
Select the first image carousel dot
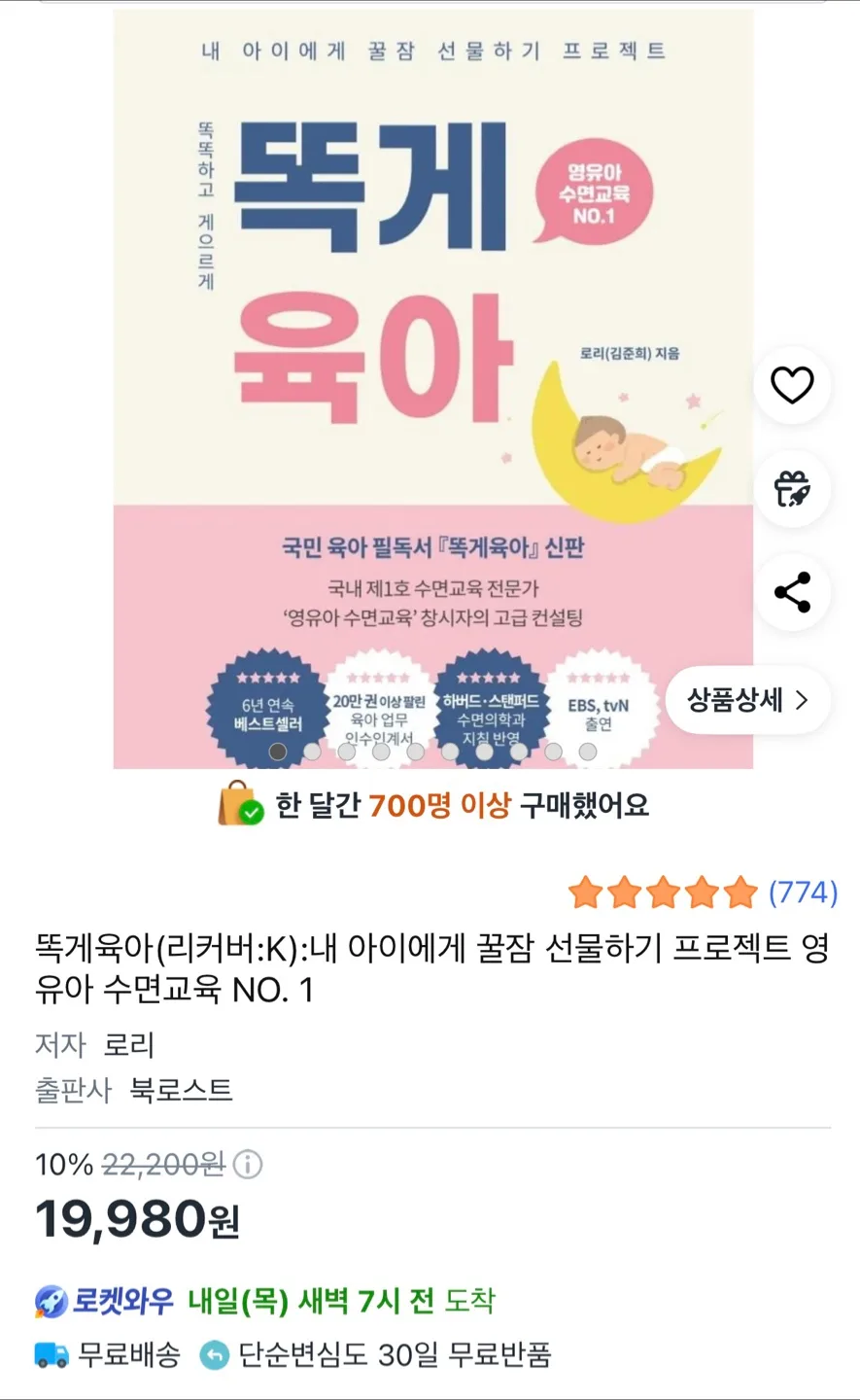tap(278, 752)
